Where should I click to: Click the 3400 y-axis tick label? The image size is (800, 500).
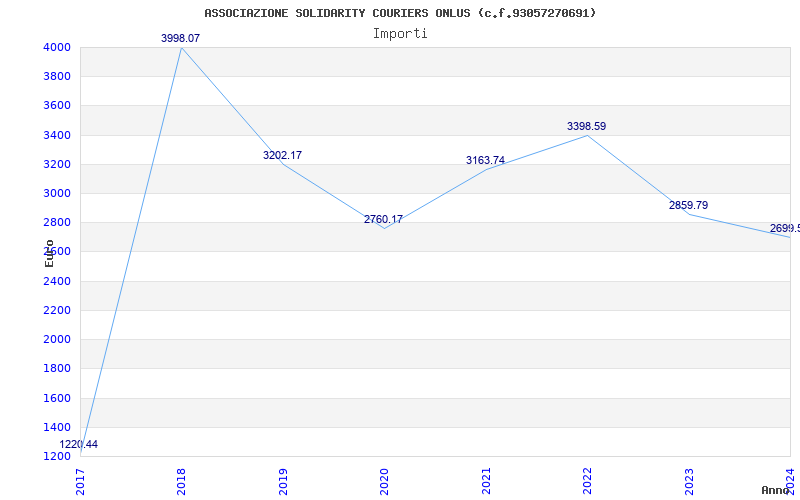(x=58, y=135)
